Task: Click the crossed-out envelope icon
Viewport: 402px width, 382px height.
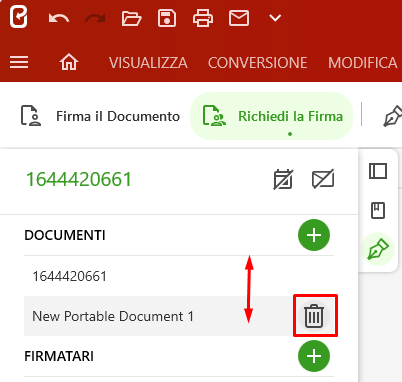Action: pyautogui.click(x=323, y=179)
